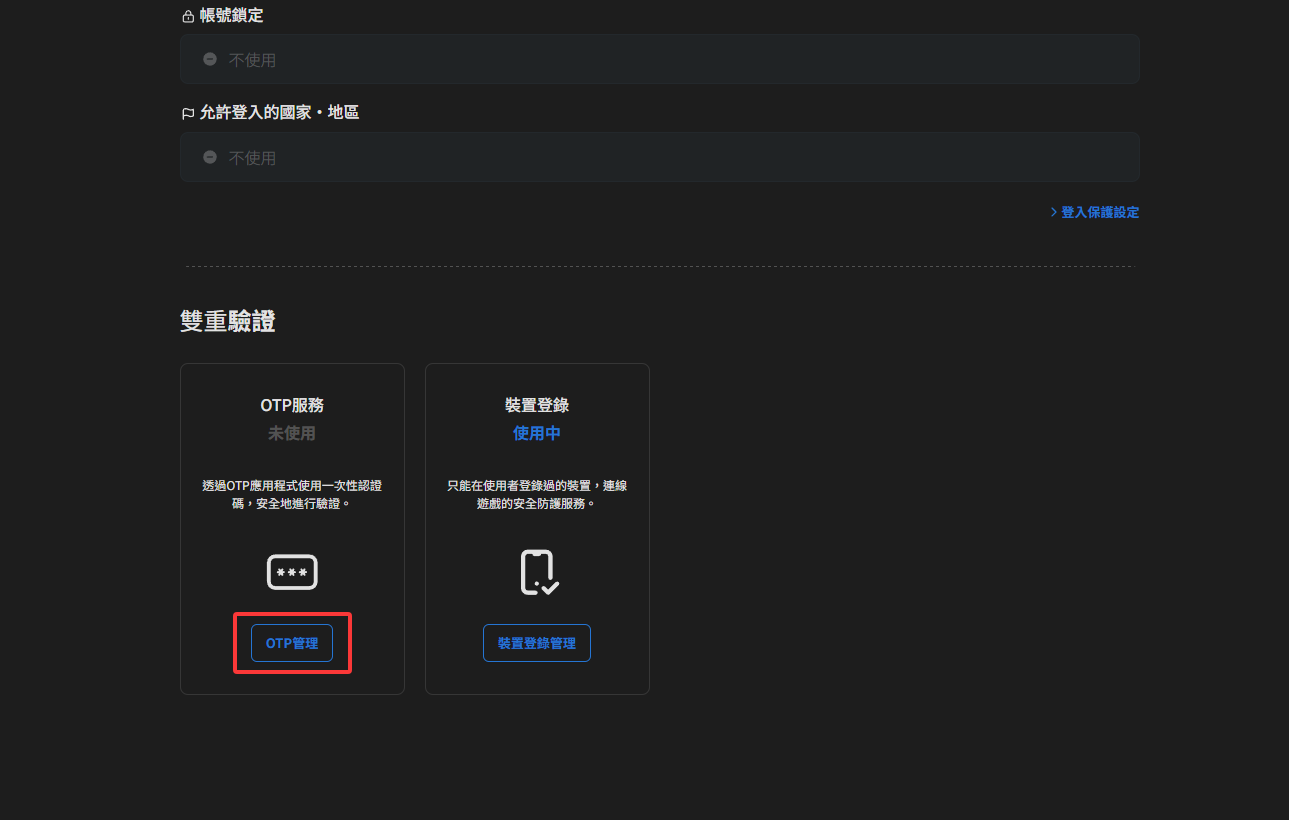Viewport: 1289px width, 820px height.
Task: Click the 帳號鎖定 label text
Action: 232,15
